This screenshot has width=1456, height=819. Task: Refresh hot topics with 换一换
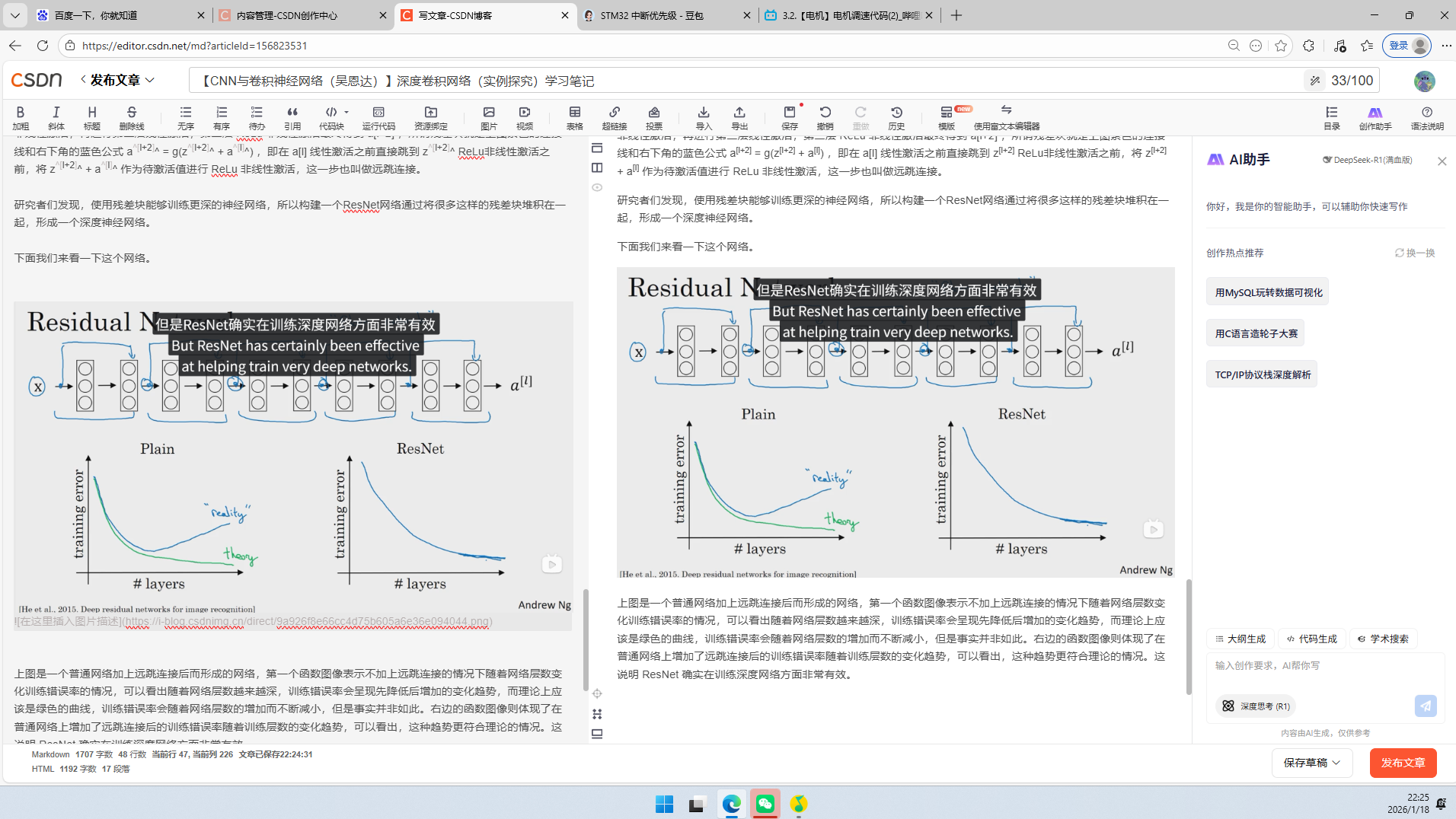[x=1415, y=253]
